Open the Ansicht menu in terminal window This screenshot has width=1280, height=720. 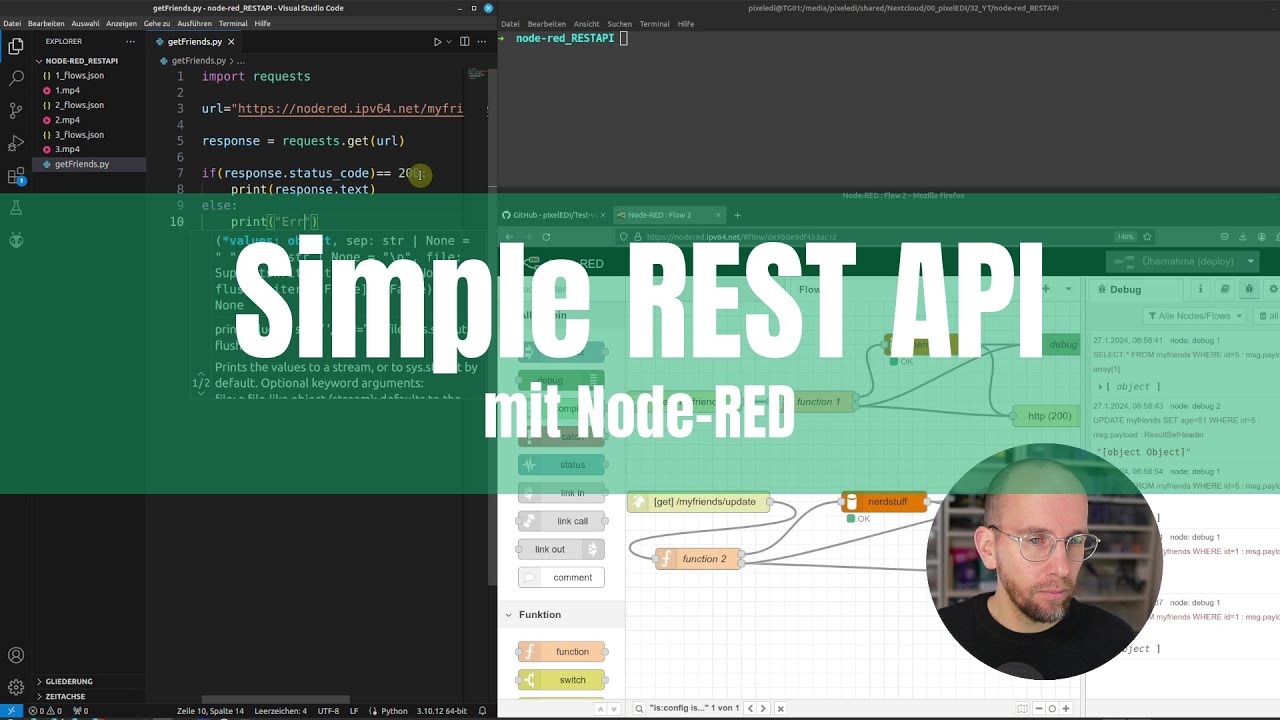coord(586,23)
